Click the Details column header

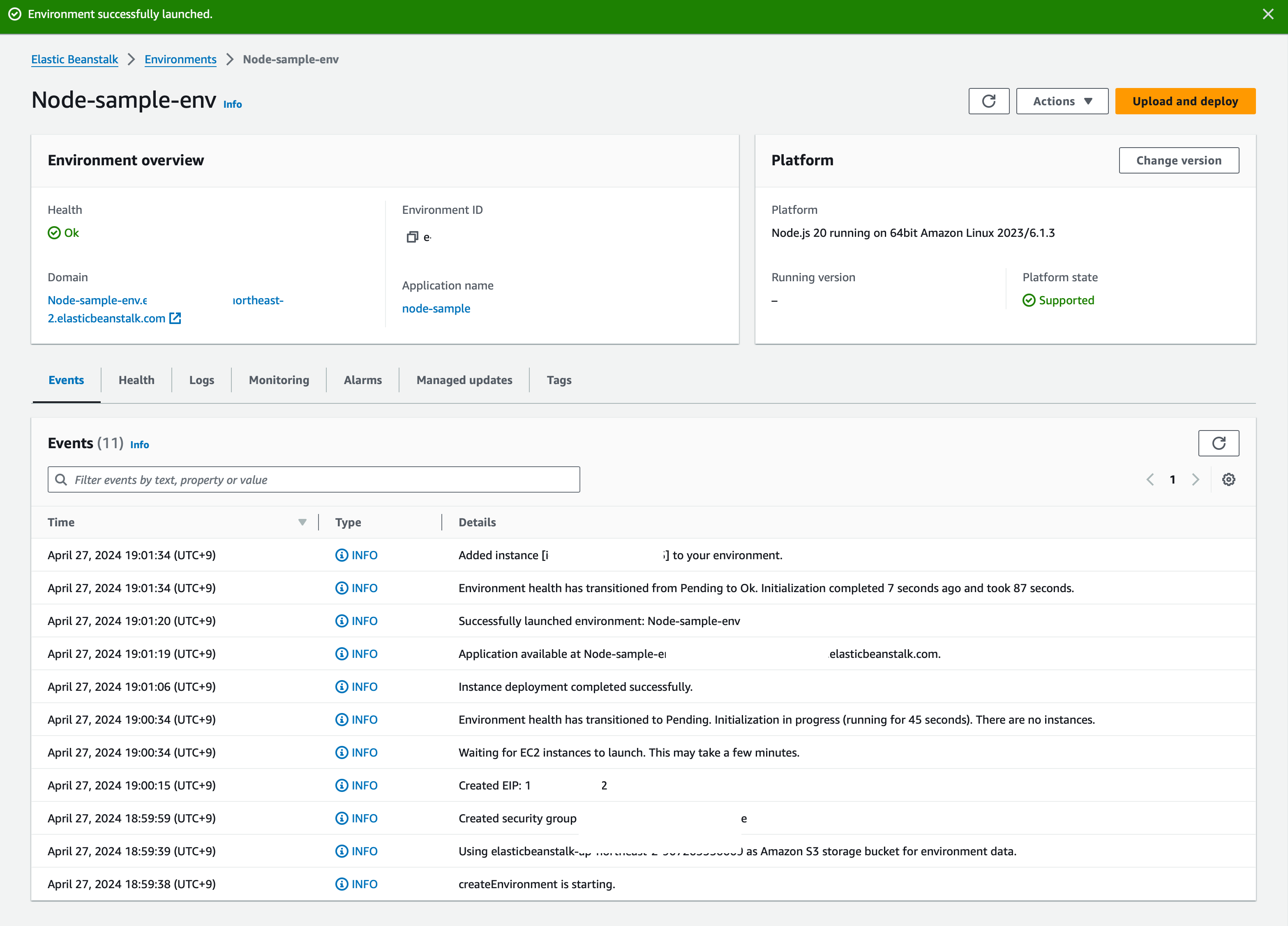point(477,522)
